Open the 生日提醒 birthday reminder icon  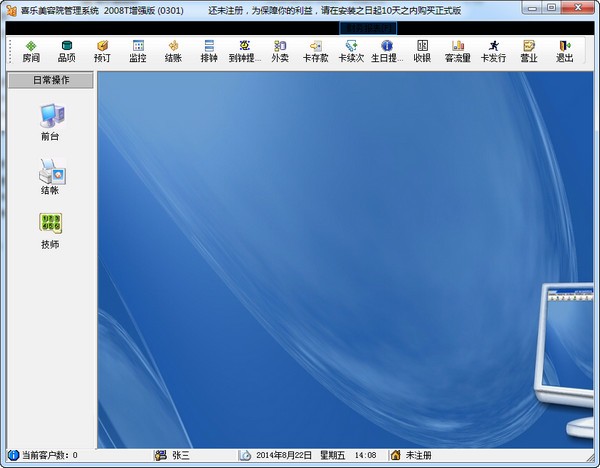pos(387,51)
